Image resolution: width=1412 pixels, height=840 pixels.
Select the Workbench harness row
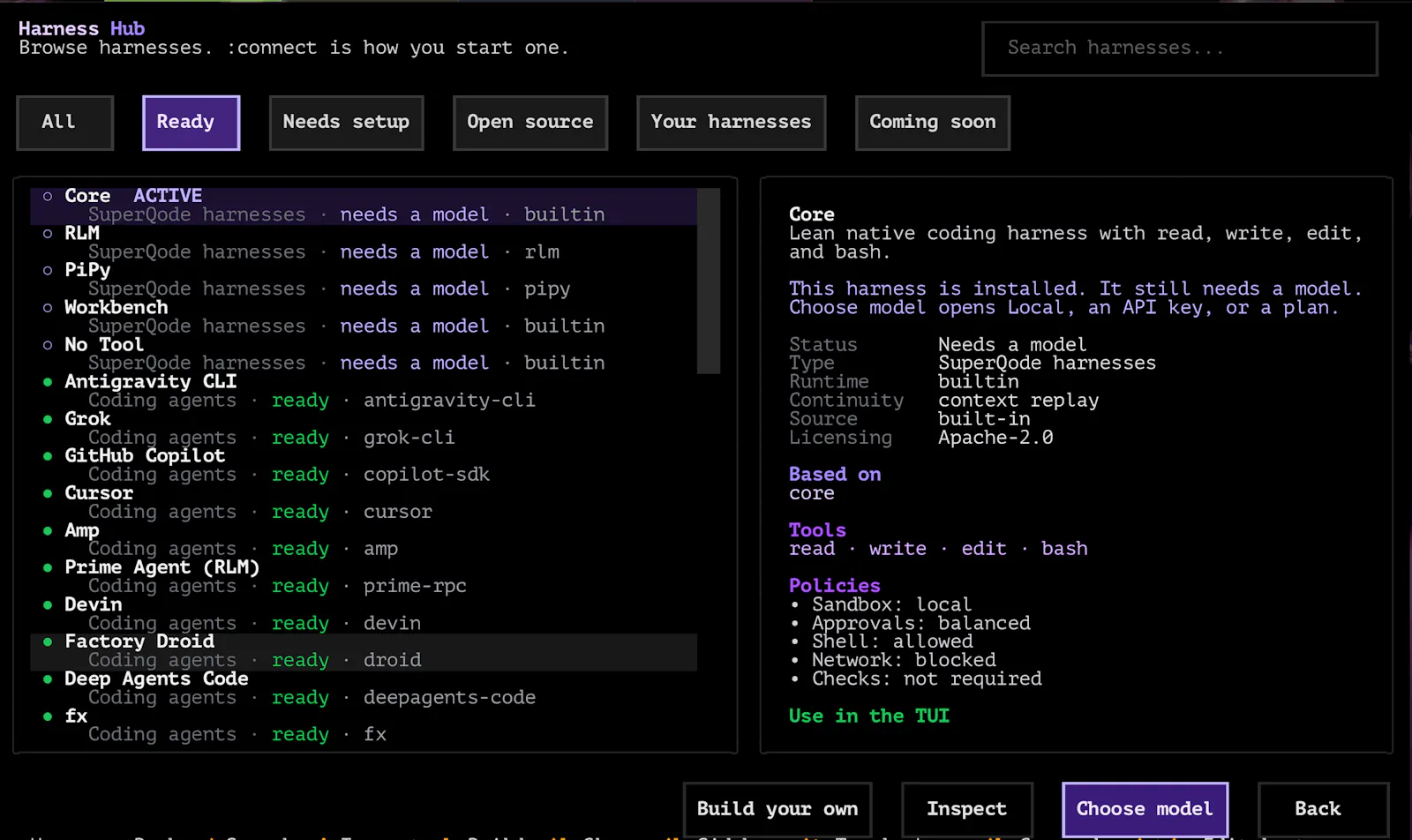coord(364,317)
